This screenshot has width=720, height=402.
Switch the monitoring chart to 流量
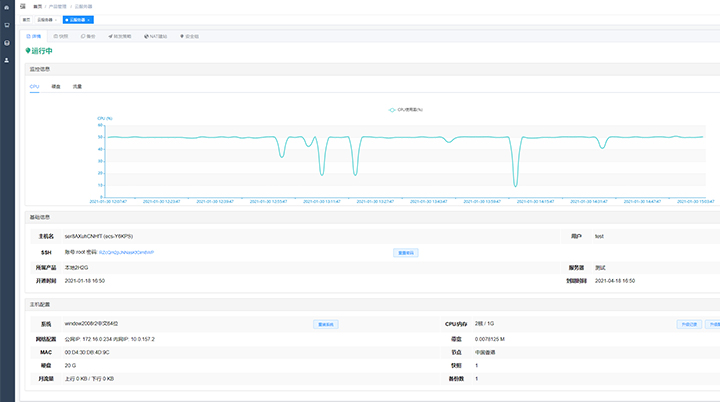(x=77, y=86)
